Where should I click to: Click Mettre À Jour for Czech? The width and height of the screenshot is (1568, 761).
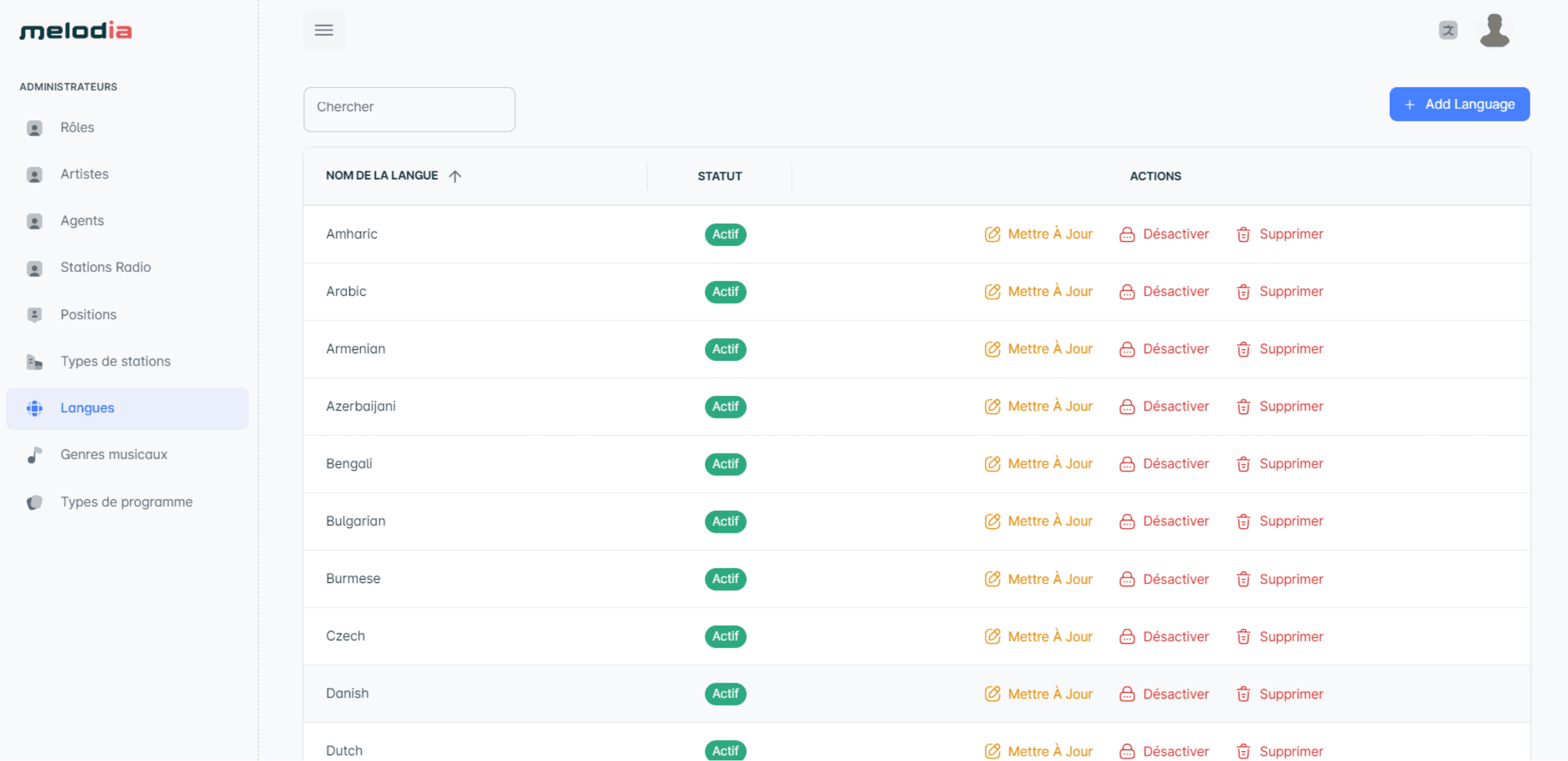(1050, 636)
